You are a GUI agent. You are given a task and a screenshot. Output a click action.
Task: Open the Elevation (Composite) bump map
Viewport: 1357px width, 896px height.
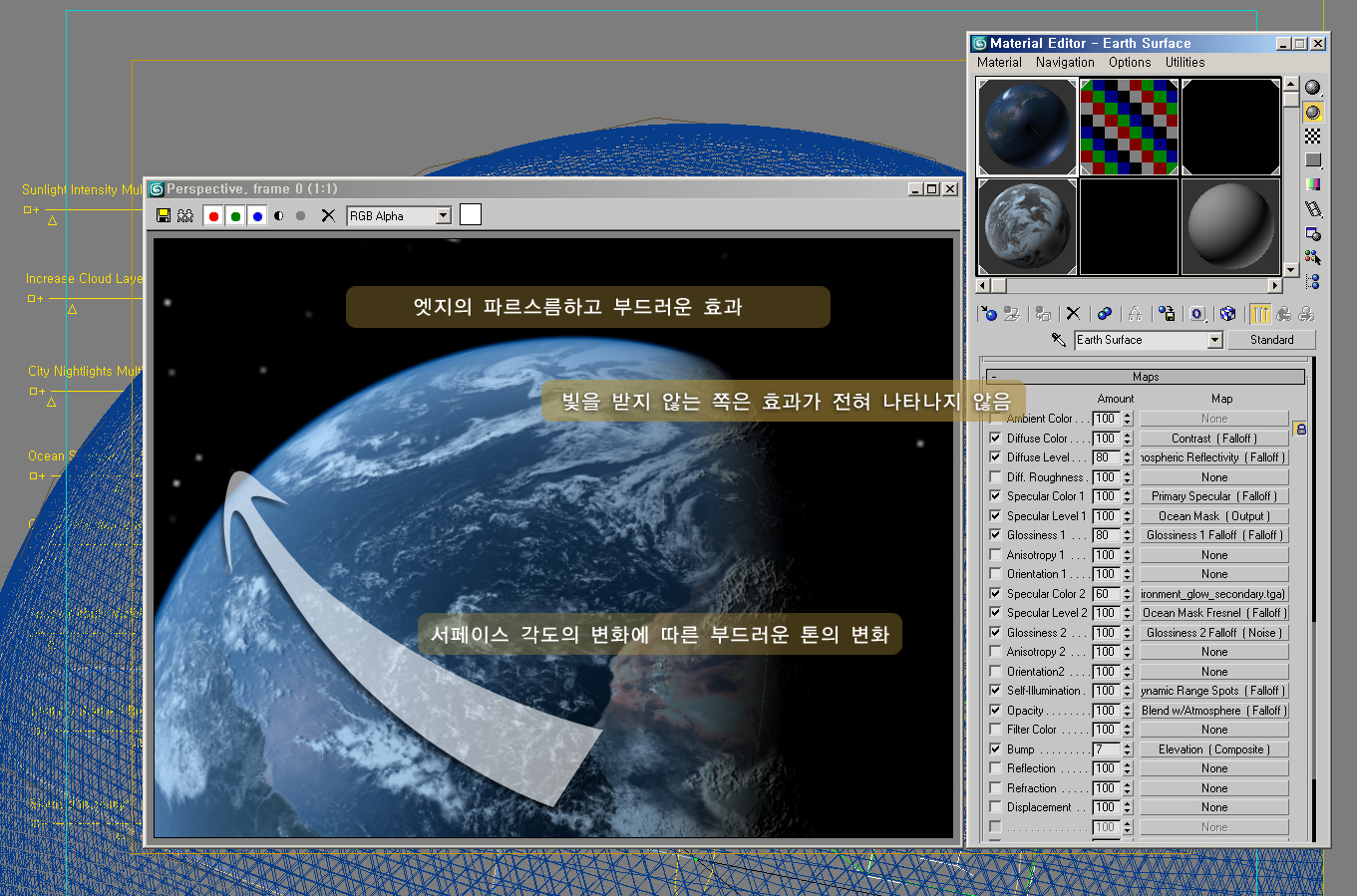[x=1214, y=749]
